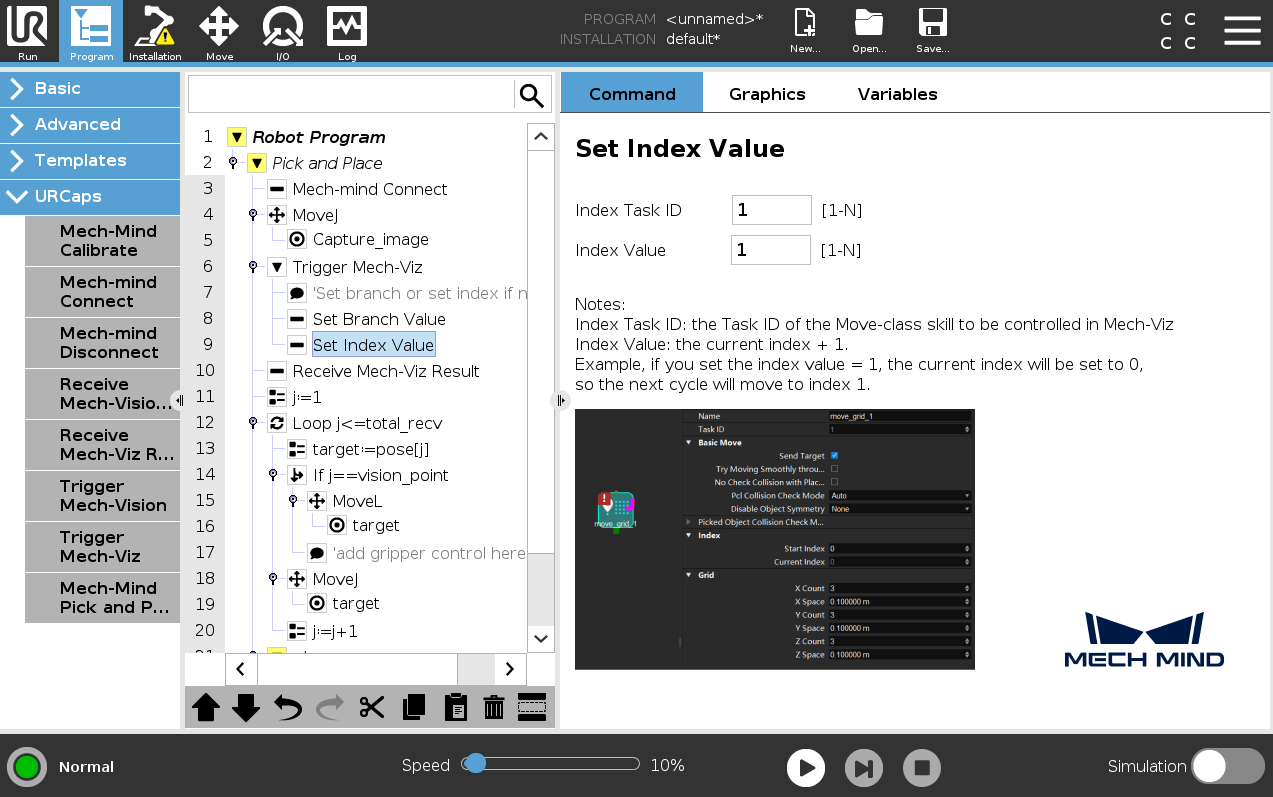Viewport: 1273px width, 797px height.
Task: Click the scissors cut icon
Action: 372,708
